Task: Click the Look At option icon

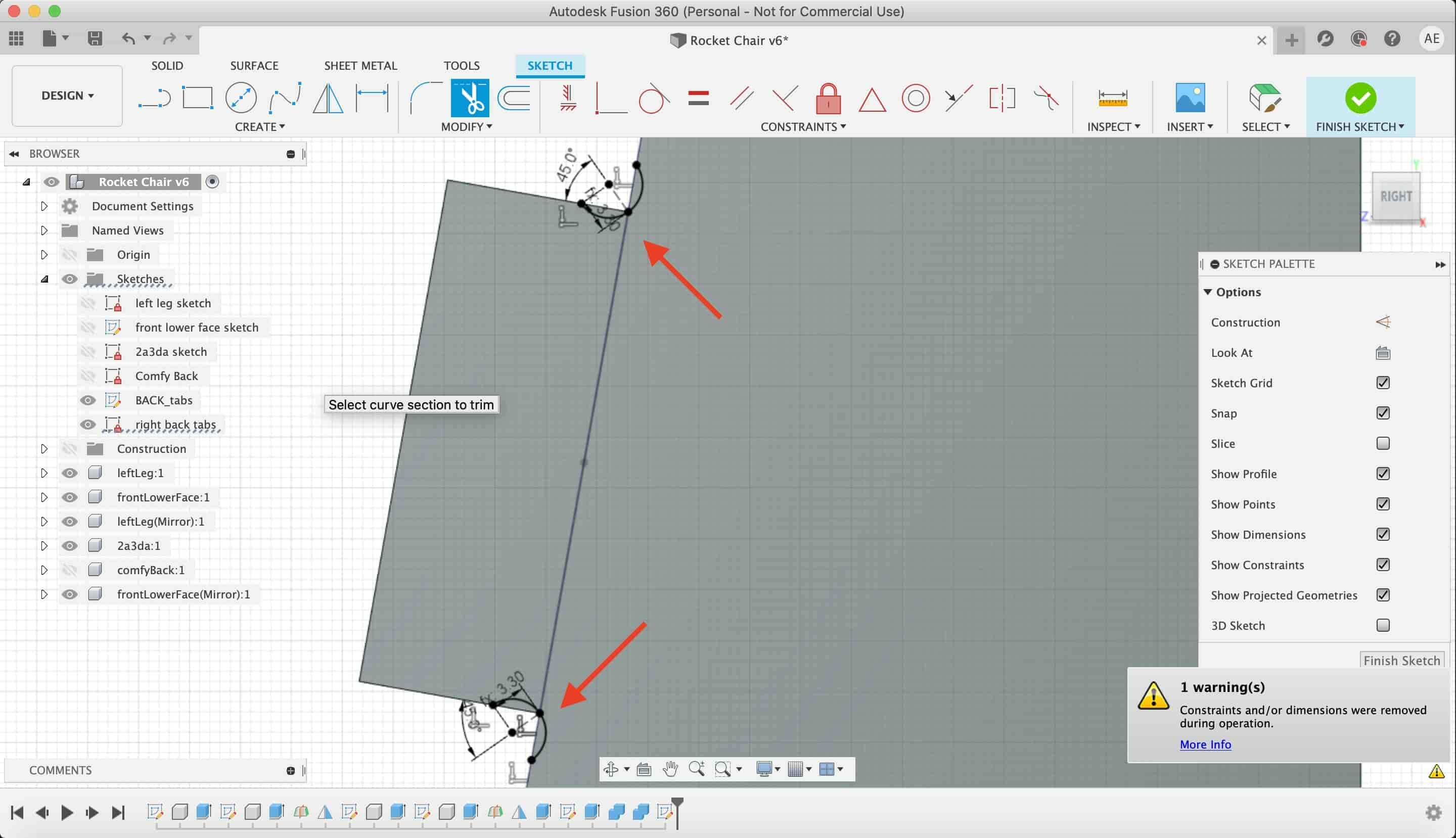Action: pyautogui.click(x=1382, y=353)
